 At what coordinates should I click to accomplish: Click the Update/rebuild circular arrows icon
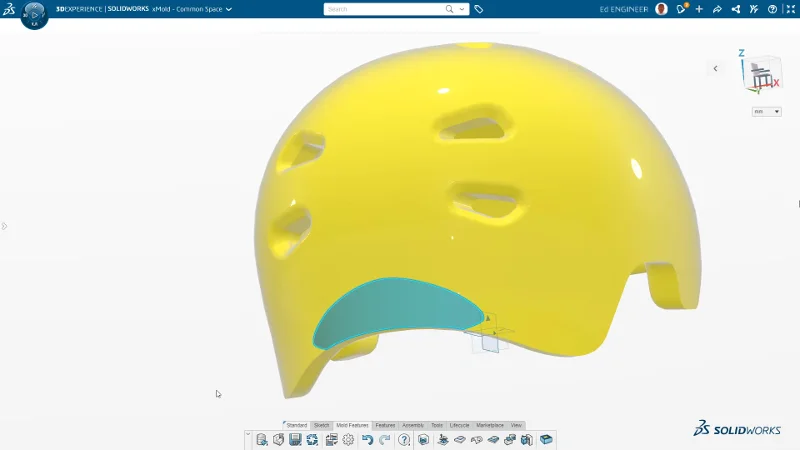(x=312, y=439)
